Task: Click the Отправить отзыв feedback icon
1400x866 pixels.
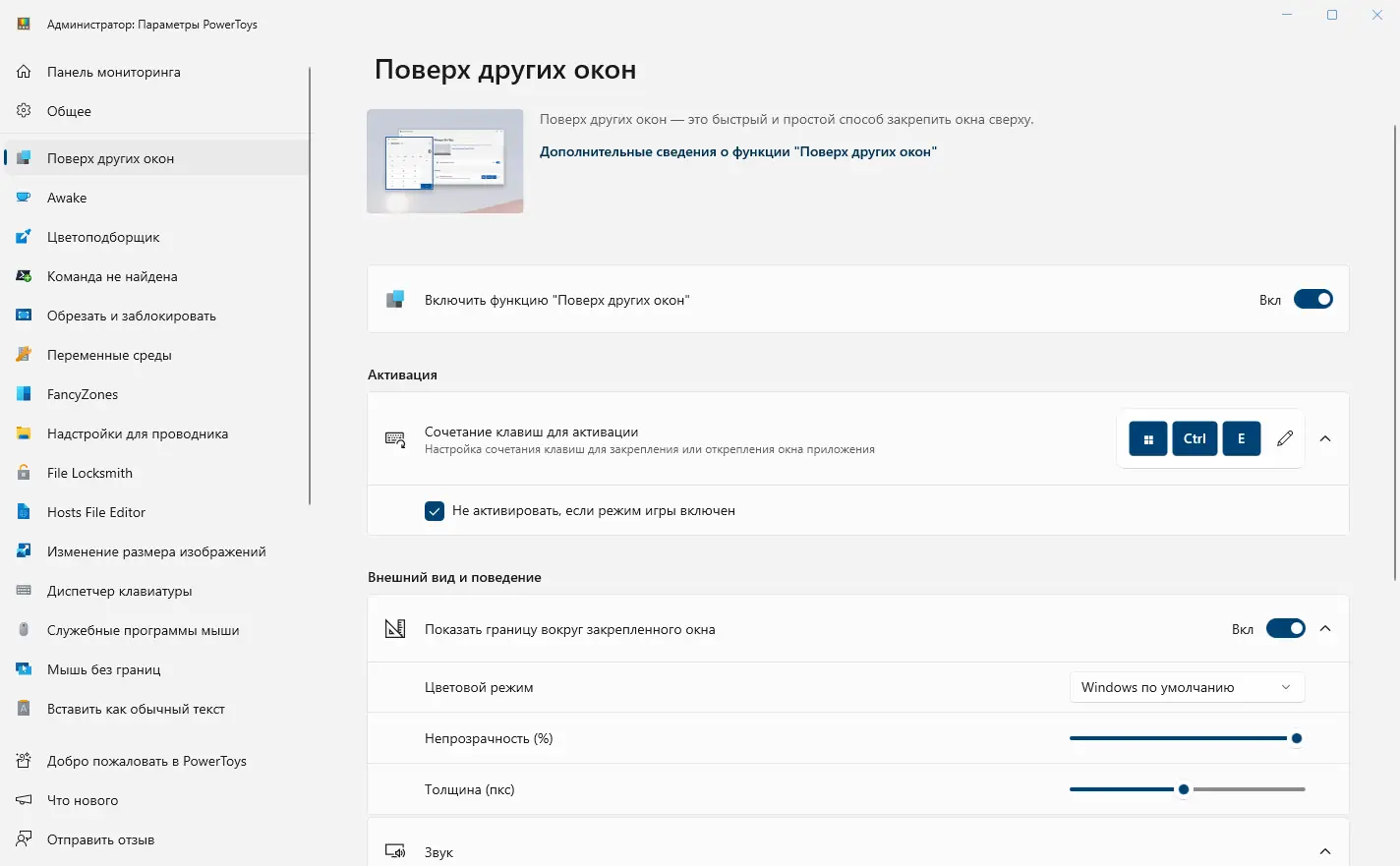Action: point(24,839)
